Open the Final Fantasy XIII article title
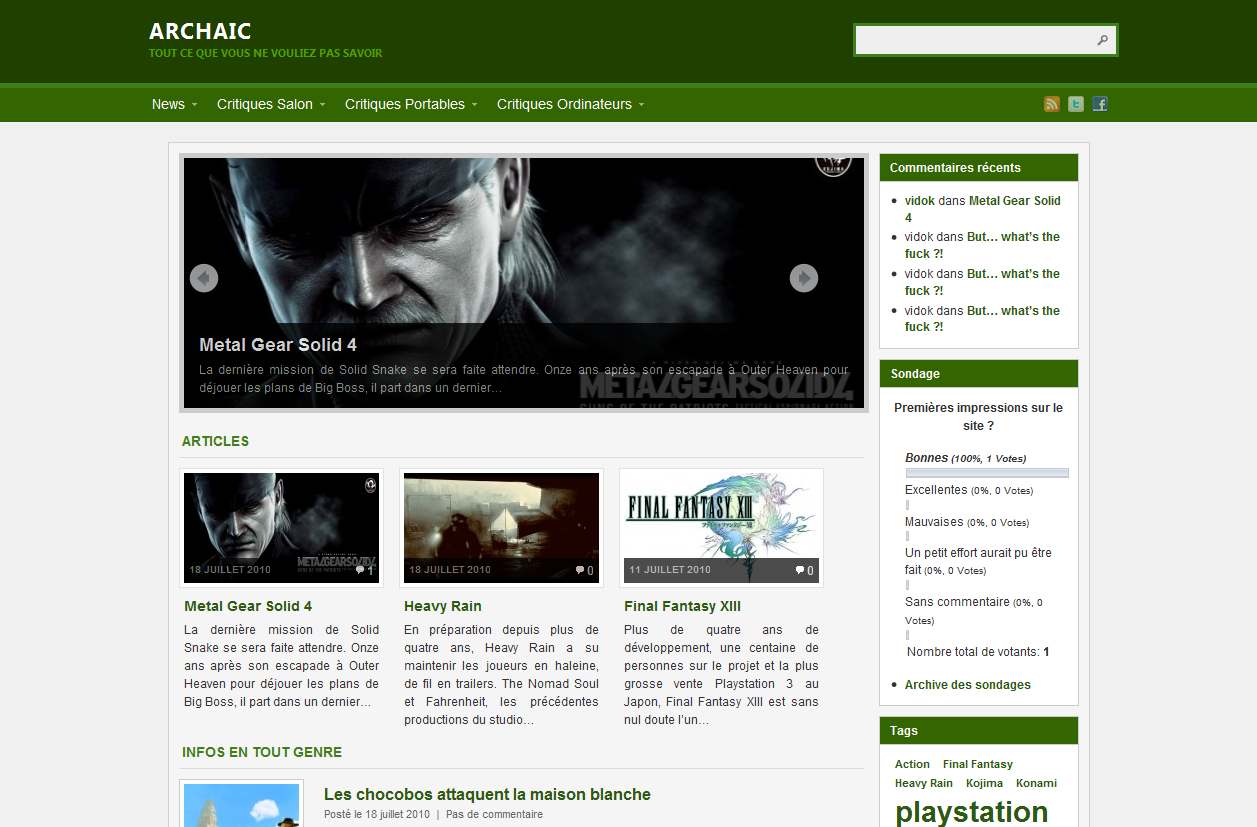The width and height of the screenshot is (1257, 827). [682, 606]
